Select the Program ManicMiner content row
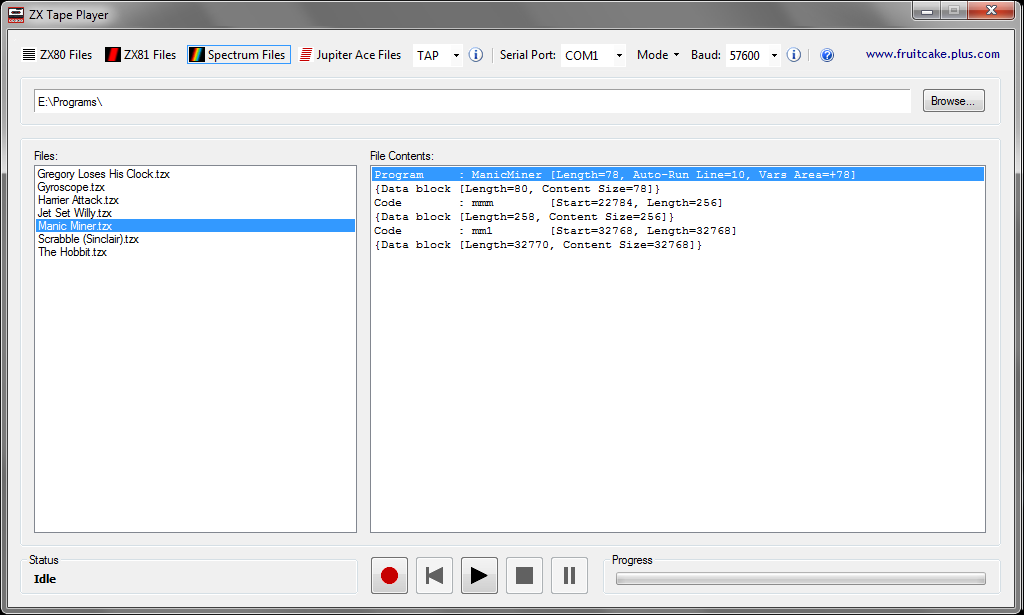The height and width of the screenshot is (615, 1024). (x=678, y=174)
